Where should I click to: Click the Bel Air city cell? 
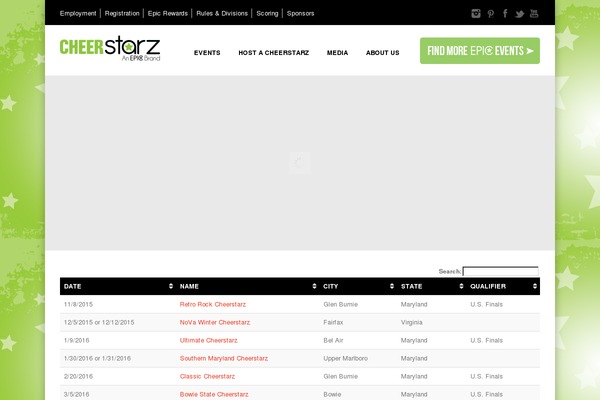tap(333, 340)
